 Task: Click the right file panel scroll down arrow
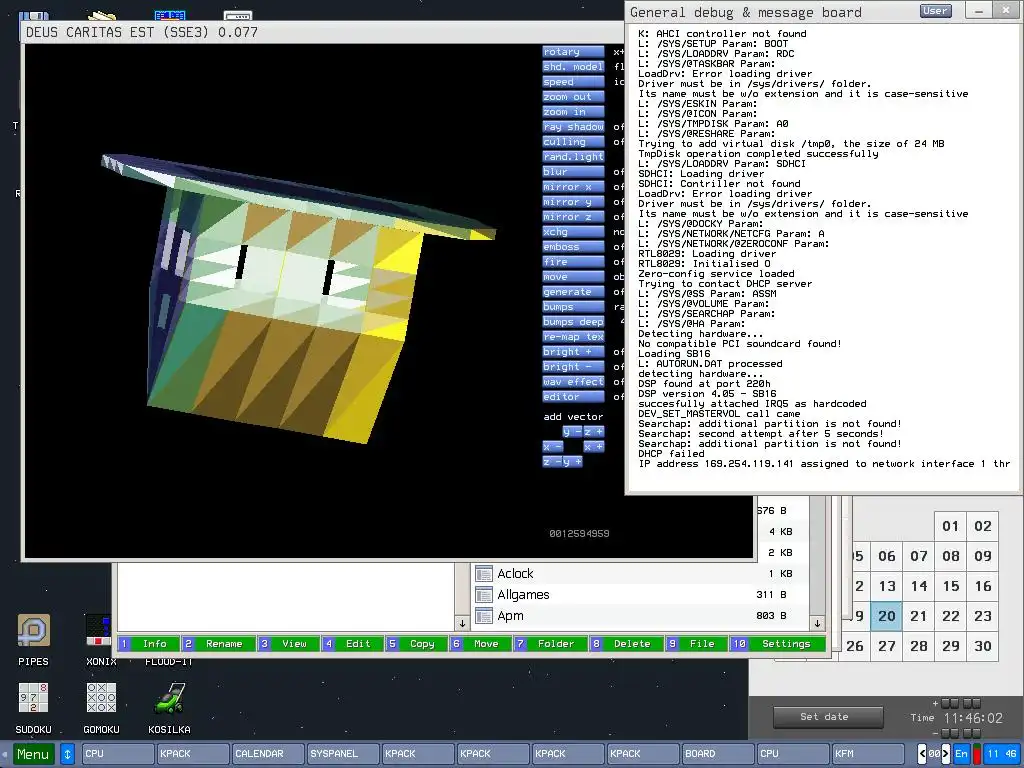pyautogui.click(x=817, y=624)
